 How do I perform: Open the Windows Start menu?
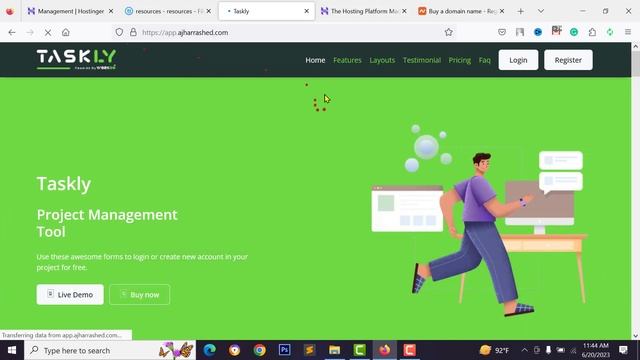(x=12, y=350)
